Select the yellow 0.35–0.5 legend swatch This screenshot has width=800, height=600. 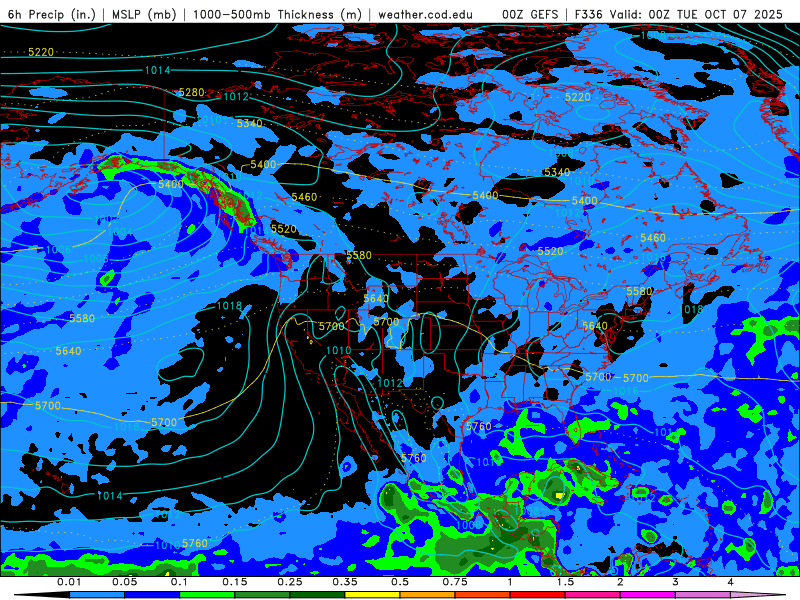point(372,595)
